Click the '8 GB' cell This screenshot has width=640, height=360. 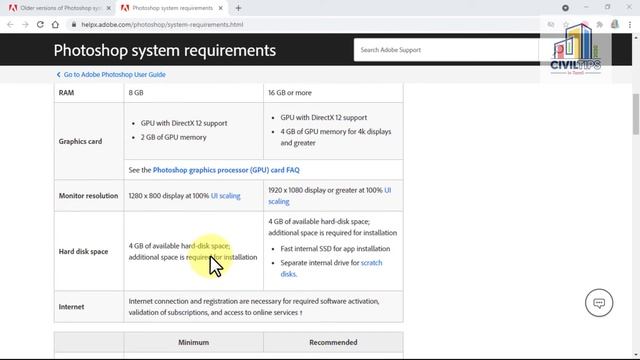tap(194, 93)
